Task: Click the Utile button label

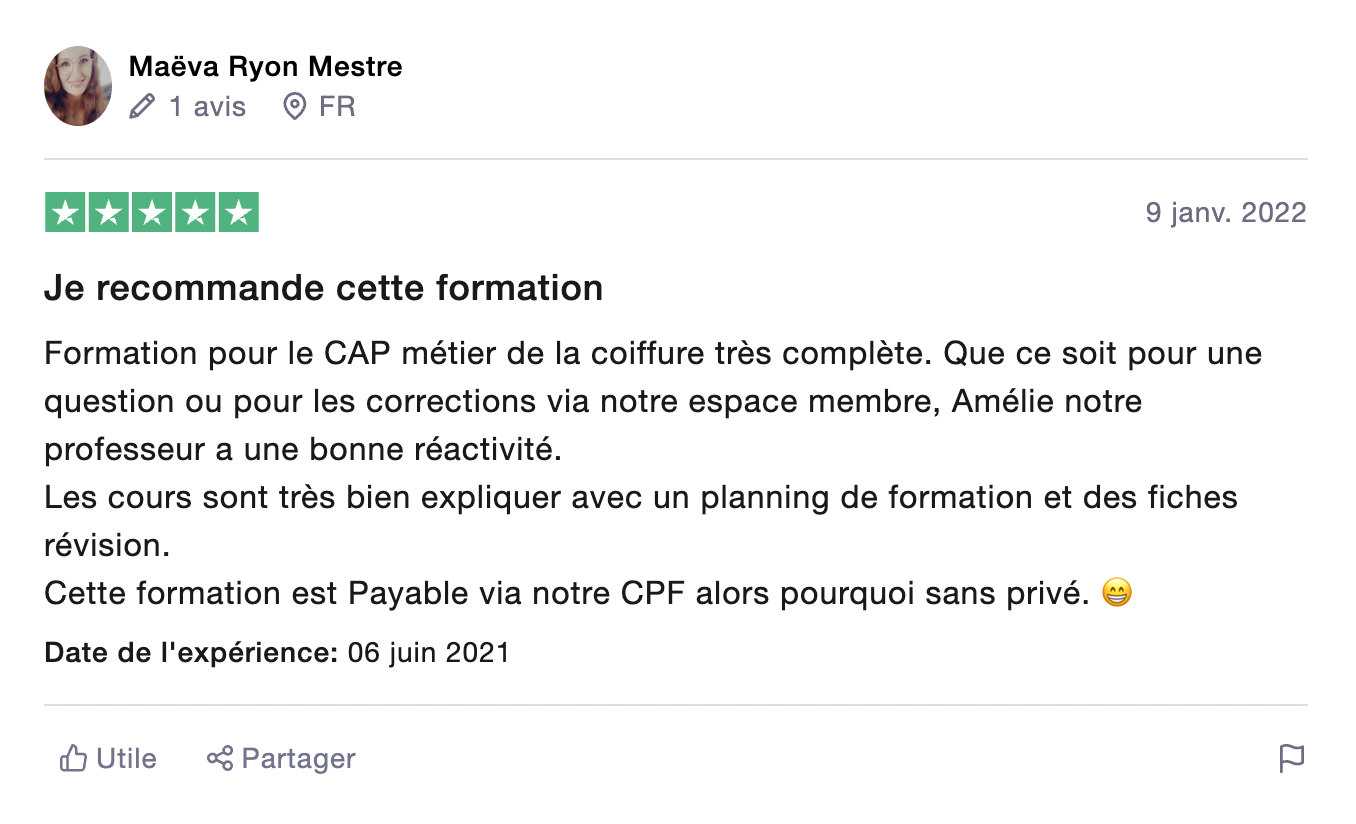Action: pos(126,759)
